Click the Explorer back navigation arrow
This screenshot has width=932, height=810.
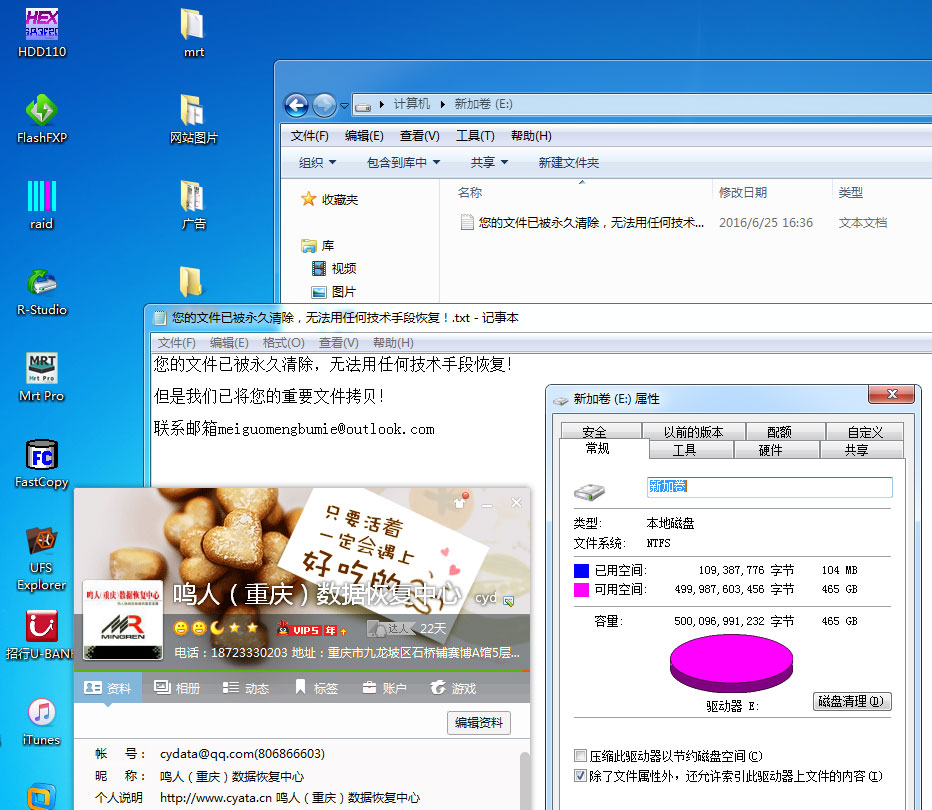(x=296, y=104)
